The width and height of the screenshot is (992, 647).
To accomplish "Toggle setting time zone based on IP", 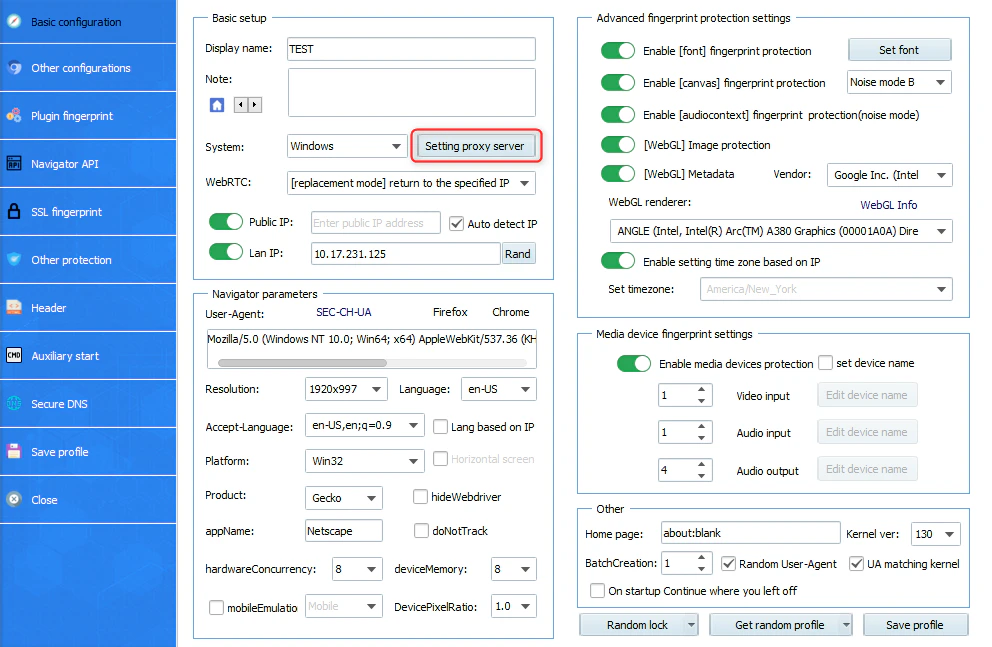I will point(617,261).
